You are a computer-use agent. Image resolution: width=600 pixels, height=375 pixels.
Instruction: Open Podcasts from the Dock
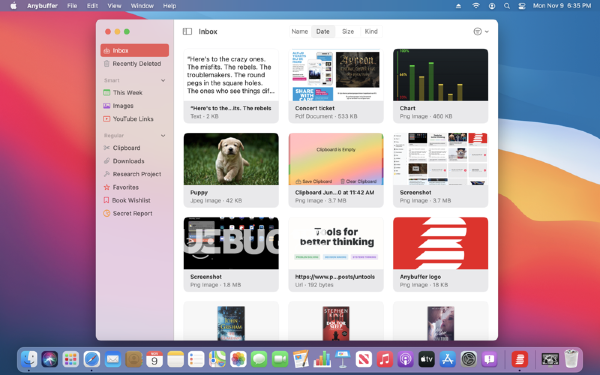click(x=406, y=359)
